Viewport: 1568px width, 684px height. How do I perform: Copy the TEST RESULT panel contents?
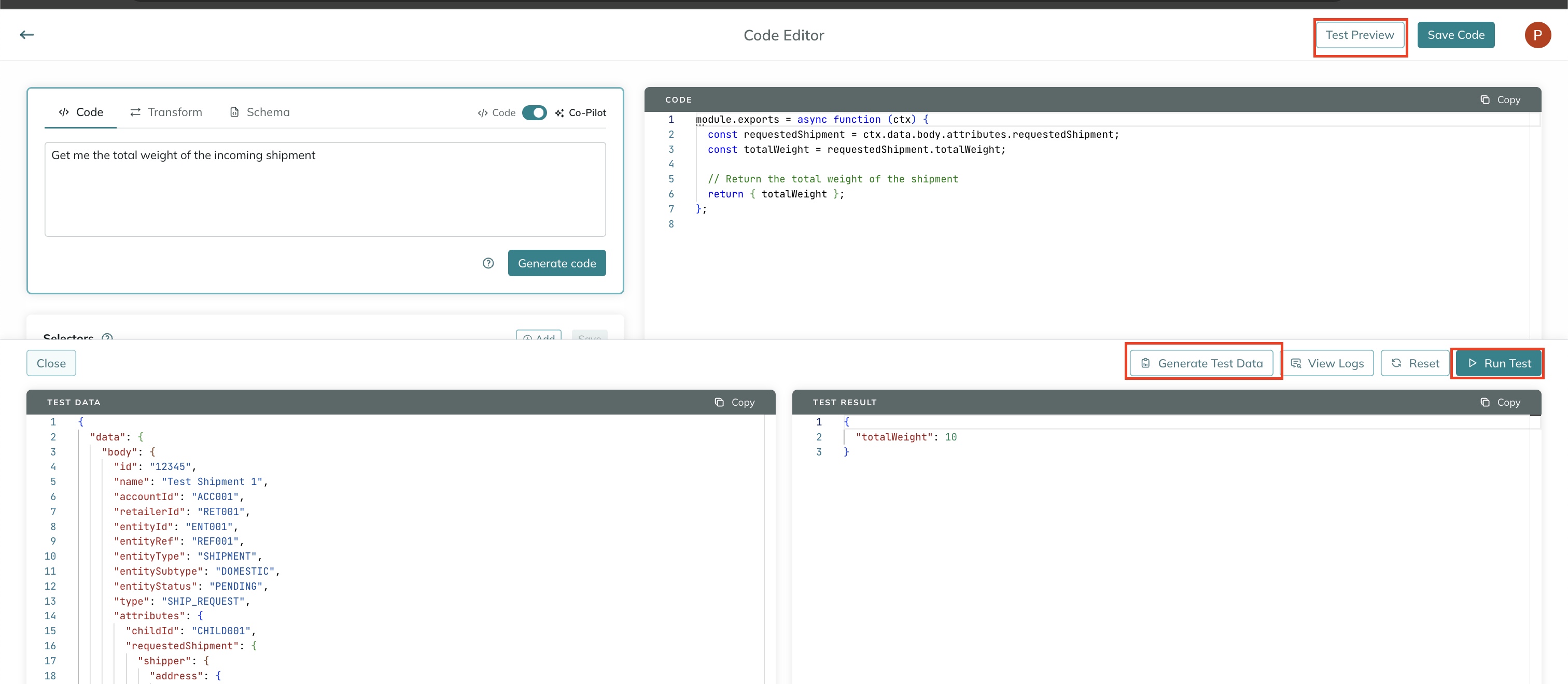click(x=1501, y=402)
